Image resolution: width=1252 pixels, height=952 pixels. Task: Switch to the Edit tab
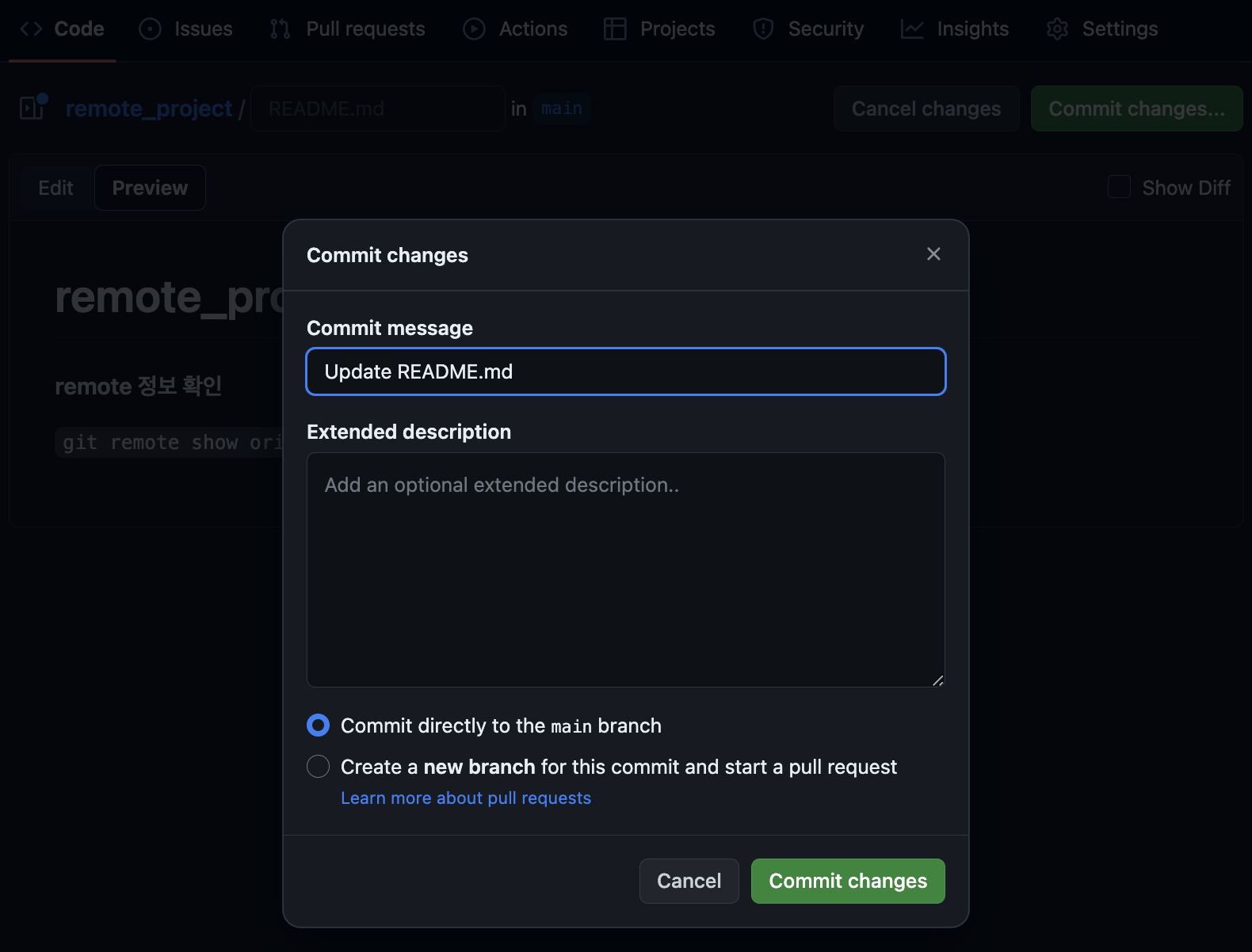click(55, 188)
